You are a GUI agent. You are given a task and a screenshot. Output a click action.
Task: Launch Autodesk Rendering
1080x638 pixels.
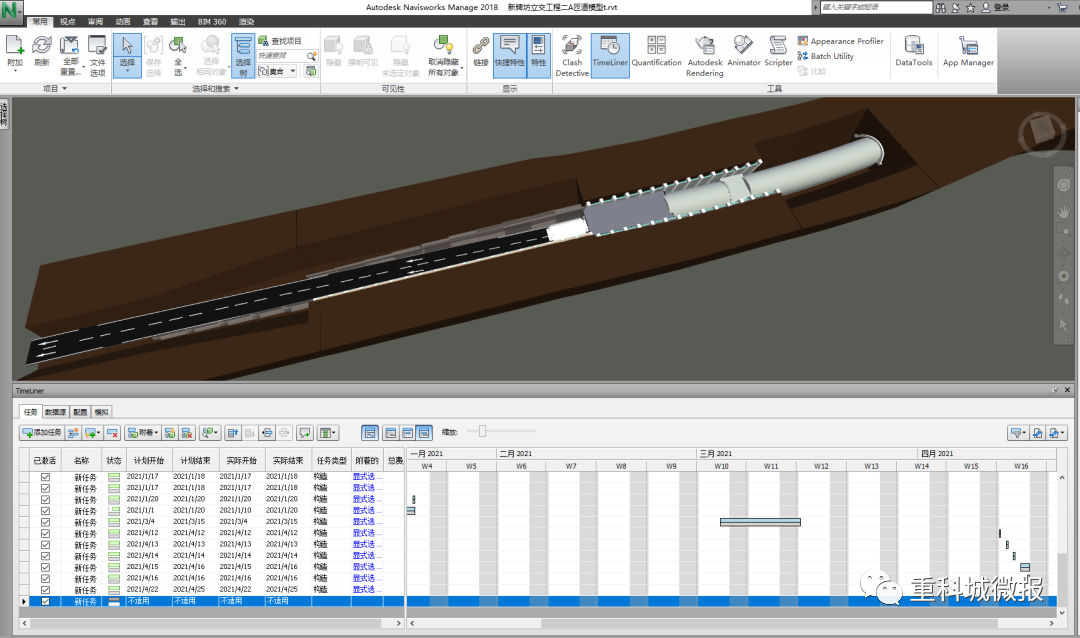(705, 56)
